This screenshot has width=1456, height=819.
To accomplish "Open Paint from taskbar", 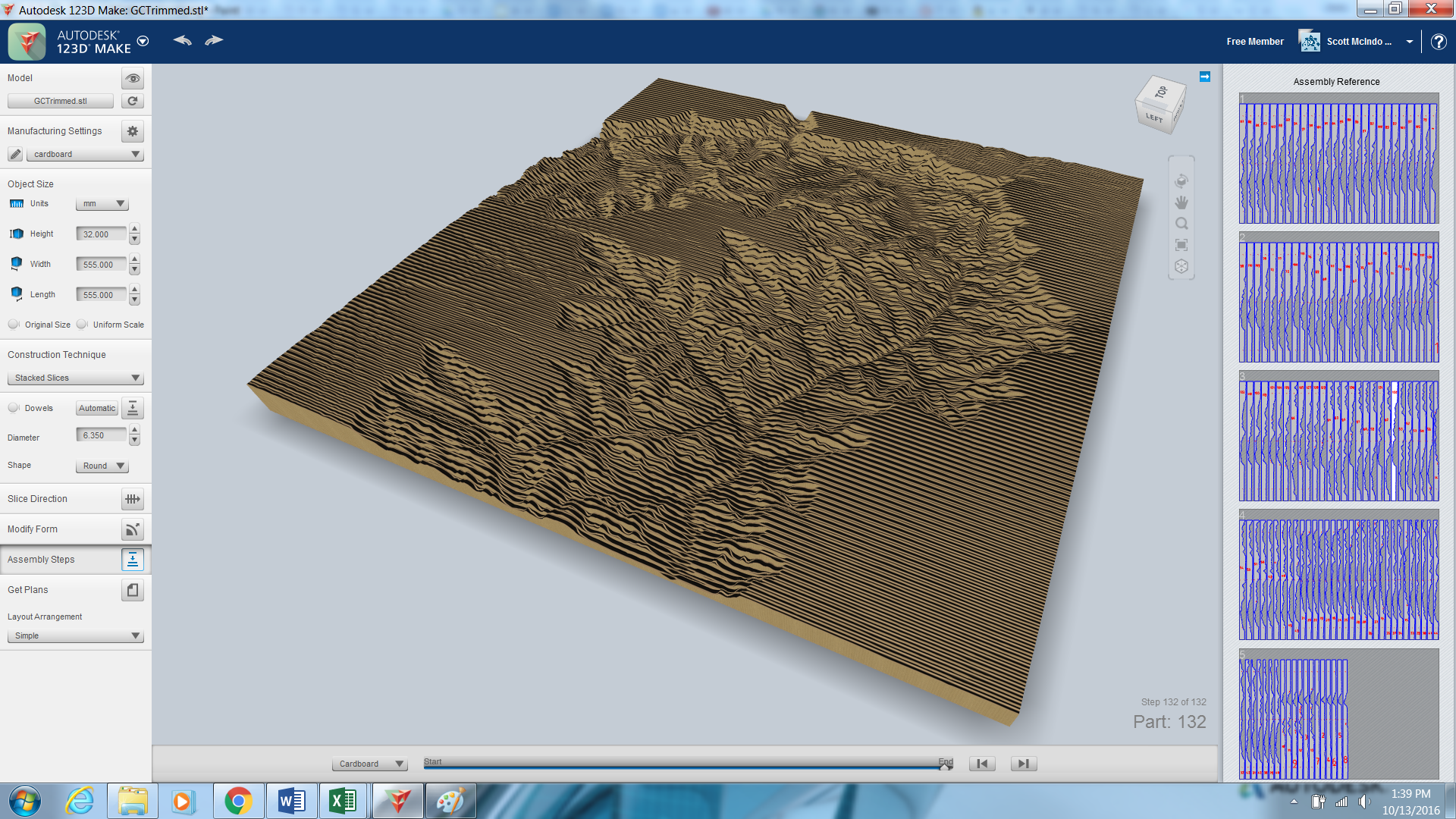I will 450,801.
